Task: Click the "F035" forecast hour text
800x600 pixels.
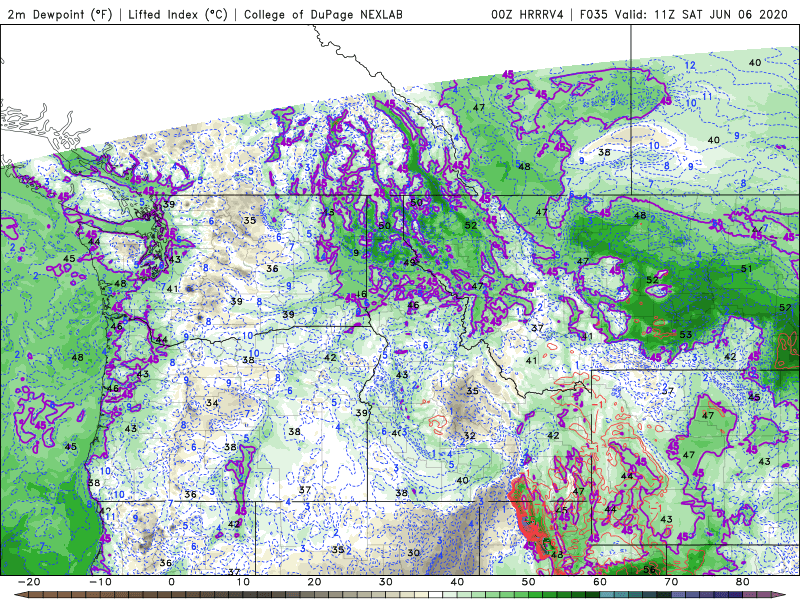Action: click(x=594, y=15)
